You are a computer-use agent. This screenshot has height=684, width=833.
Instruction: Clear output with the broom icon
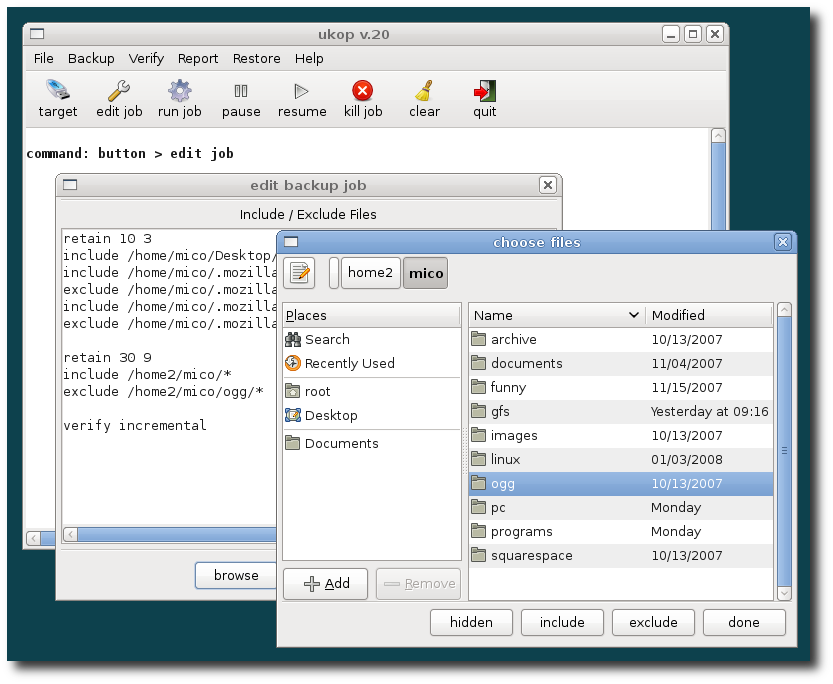click(x=424, y=91)
